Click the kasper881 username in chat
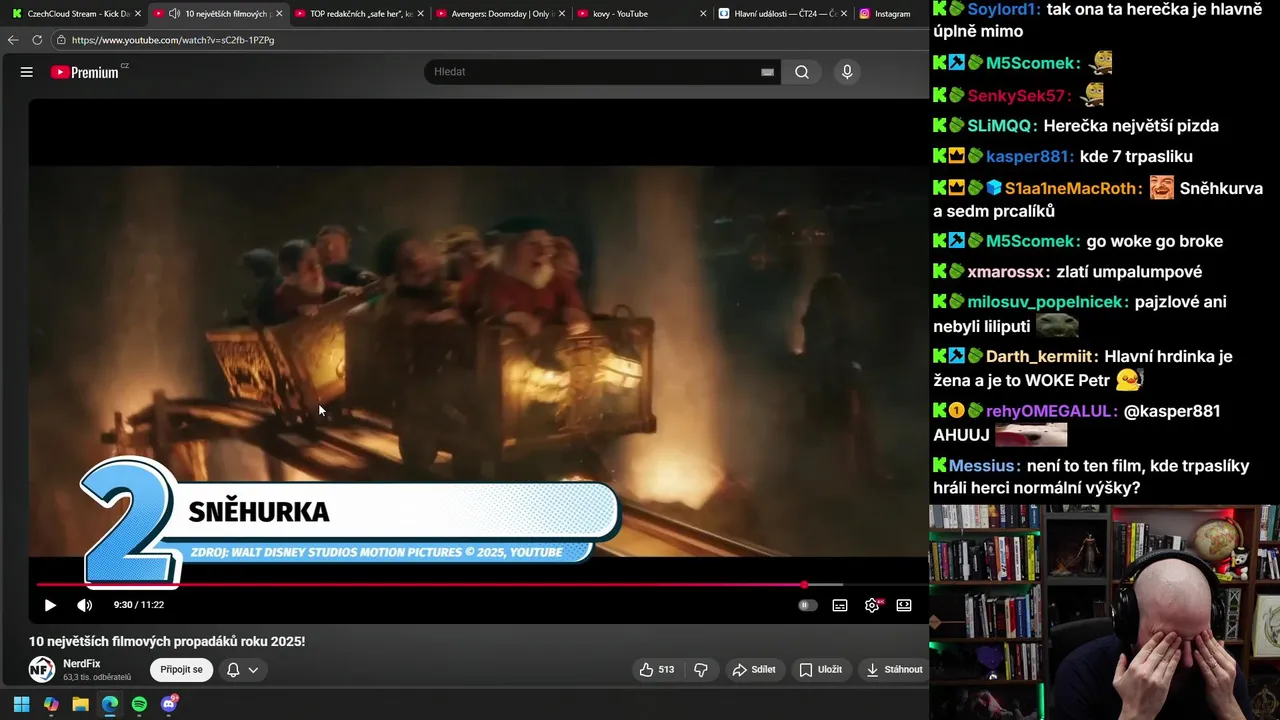 pyautogui.click(x=1030, y=156)
